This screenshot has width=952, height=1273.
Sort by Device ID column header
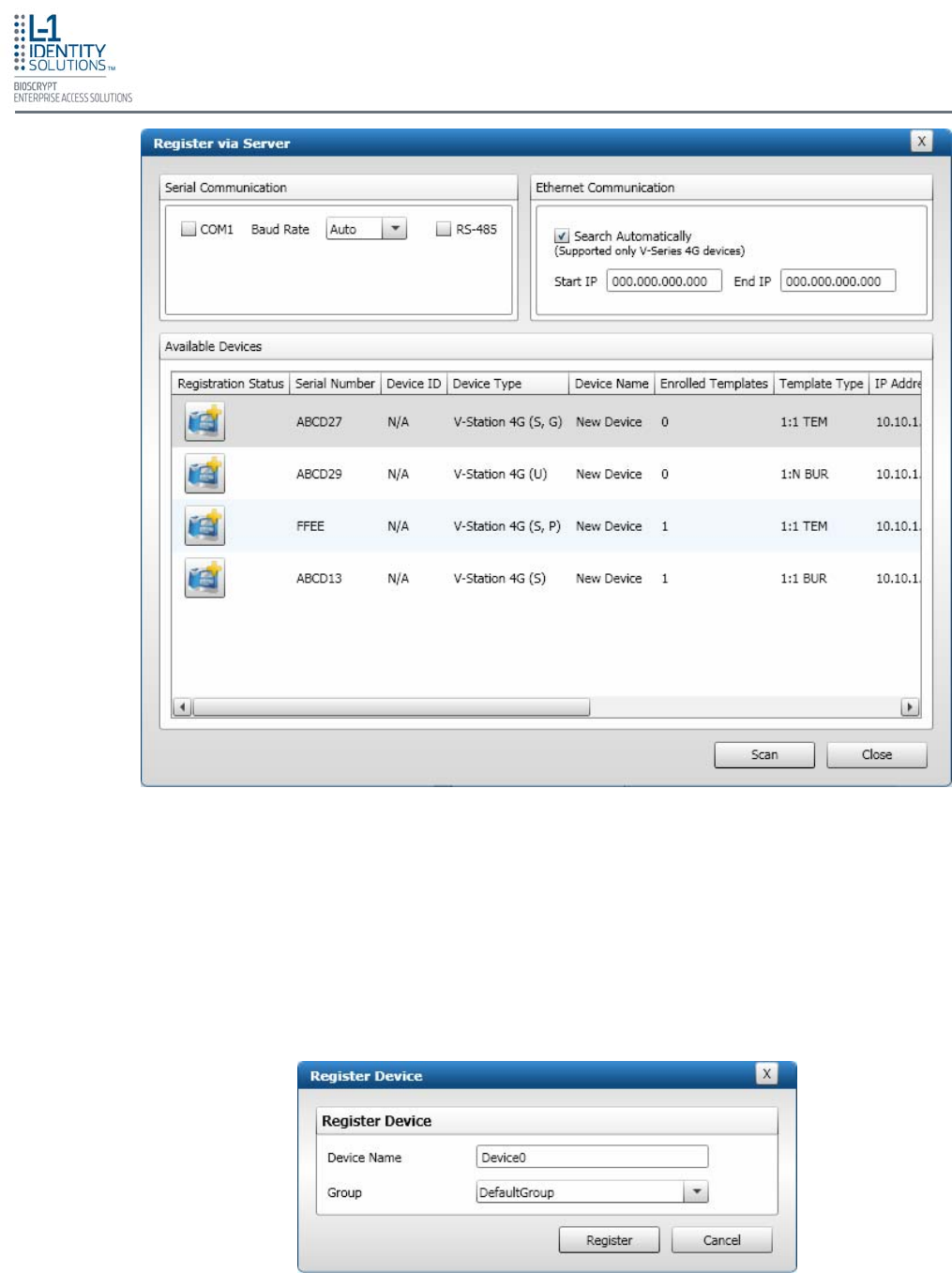(x=414, y=384)
